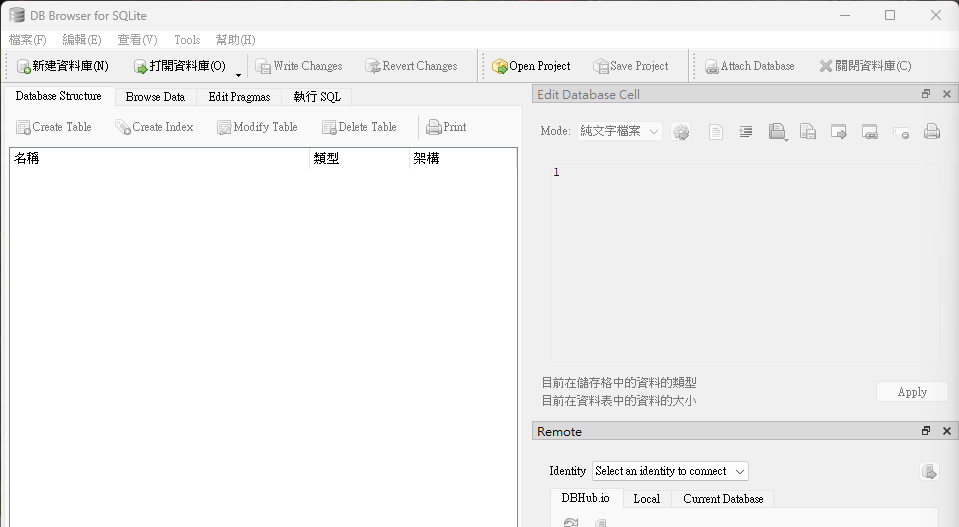This screenshot has height=527, width=959.
Task: Float the Edit Database Cell panel
Action: 926,94
